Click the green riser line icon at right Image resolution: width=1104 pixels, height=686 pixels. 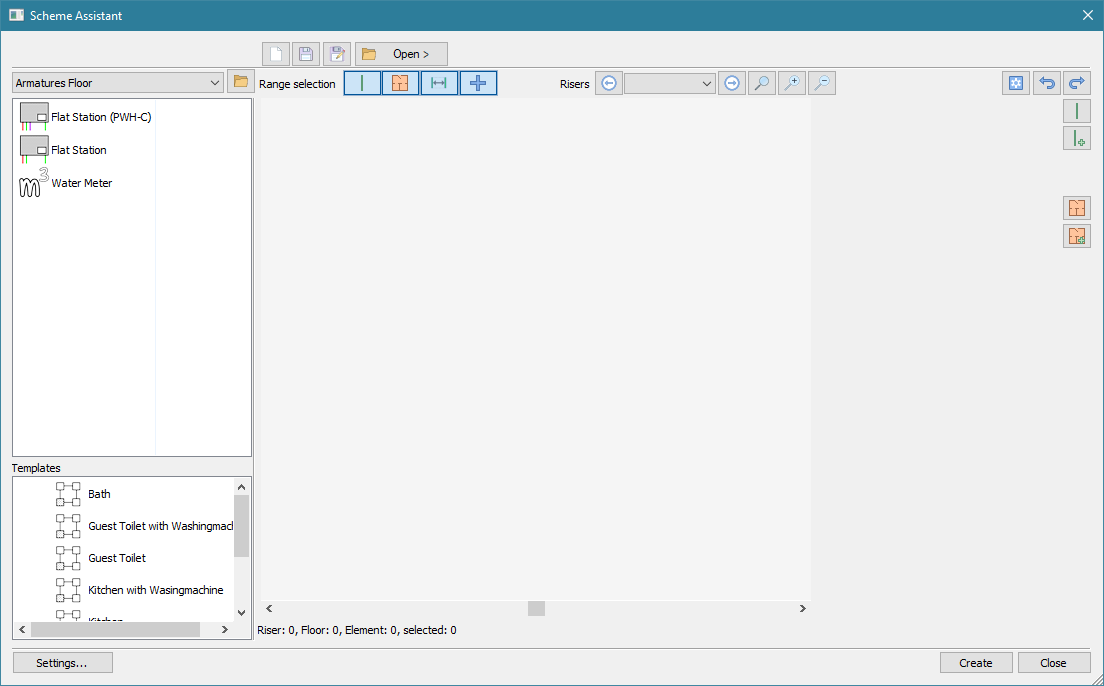tap(1077, 111)
